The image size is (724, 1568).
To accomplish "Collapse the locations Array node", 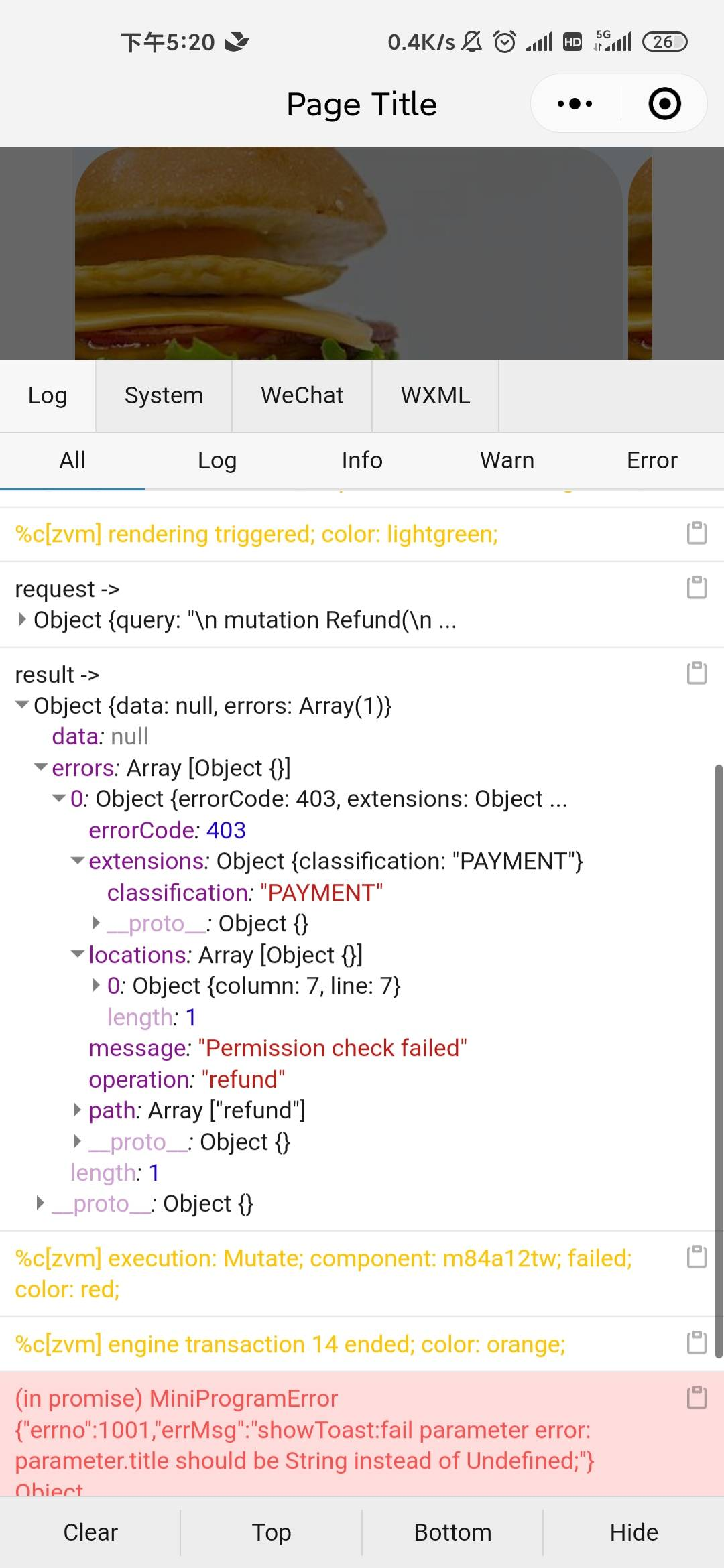I will 78,954.
